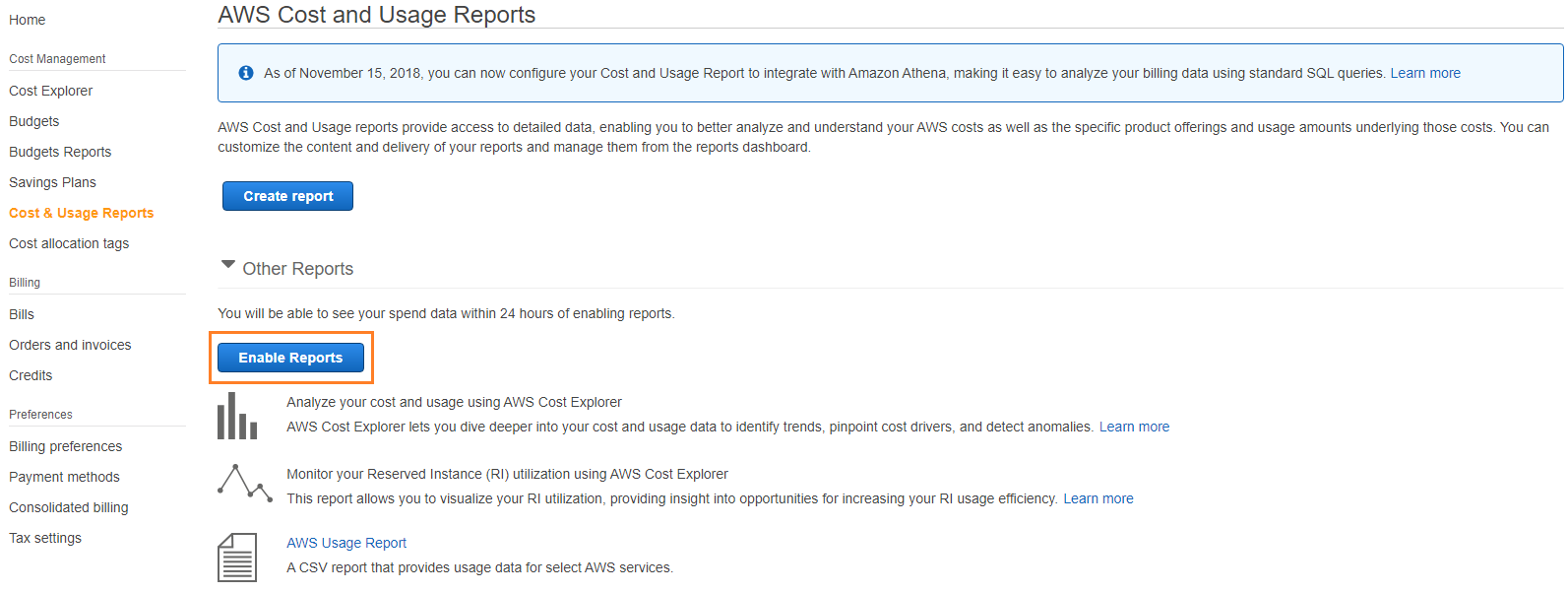Select Cost & Usage Reports sidebar item
Viewport: 1568px width, 593px height.
(x=82, y=213)
